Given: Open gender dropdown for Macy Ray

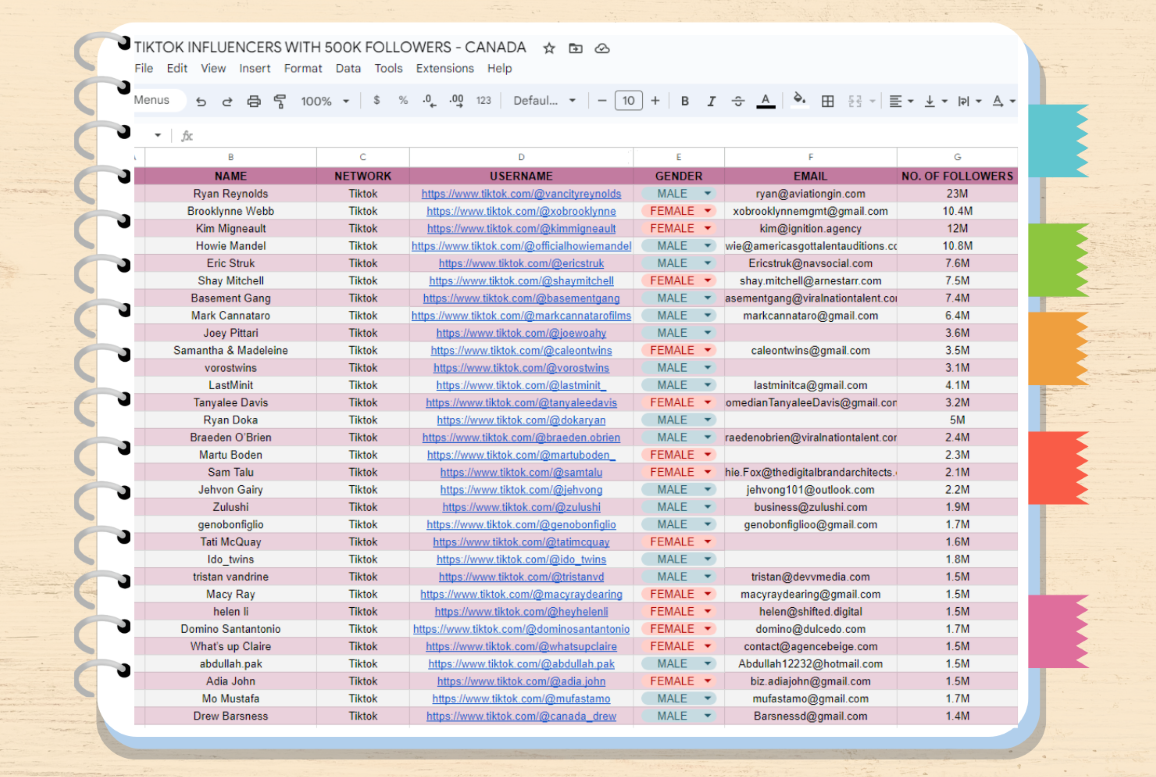Looking at the screenshot, I should pos(708,594).
